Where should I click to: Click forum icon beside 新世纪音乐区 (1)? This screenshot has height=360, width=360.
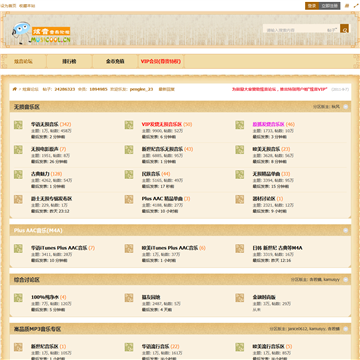(18, 347)
